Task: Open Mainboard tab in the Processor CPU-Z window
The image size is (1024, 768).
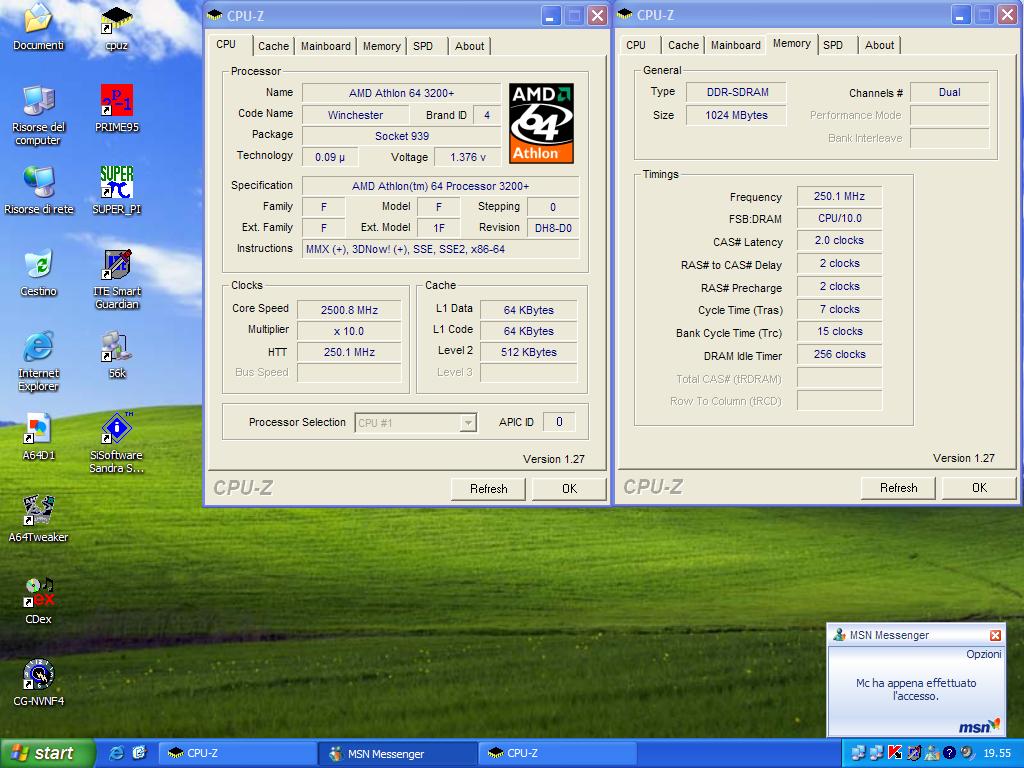Action: tap(325, 46)
